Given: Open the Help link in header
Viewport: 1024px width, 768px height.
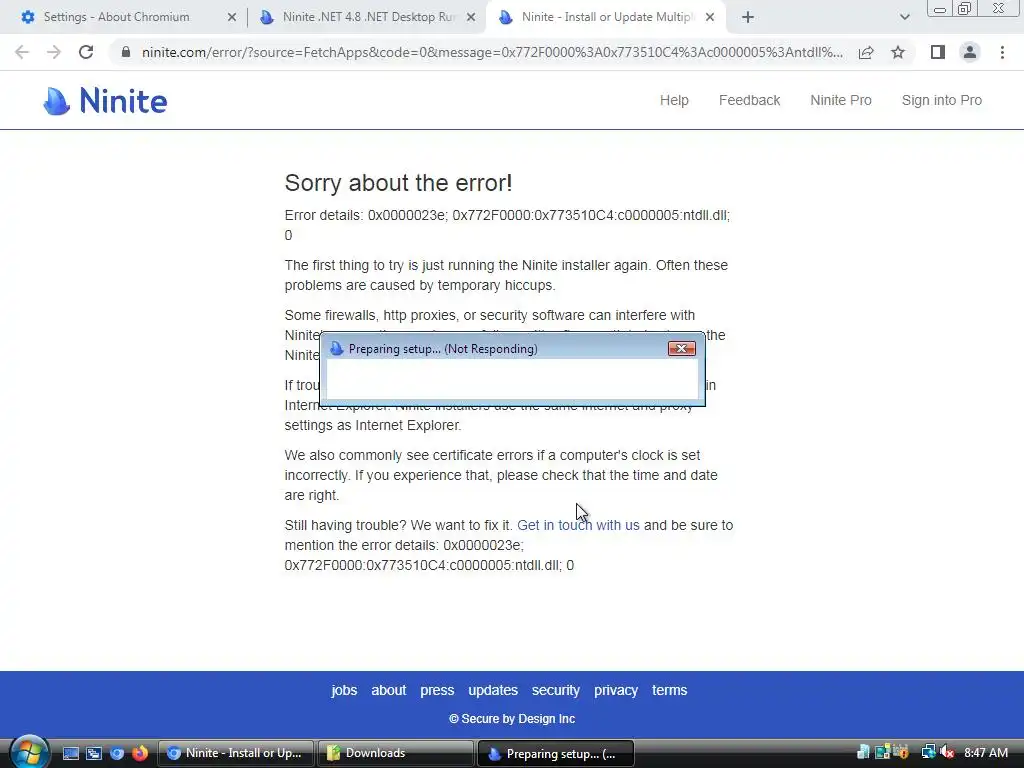Looking at the screenshot, I should [x=674, y=100].
